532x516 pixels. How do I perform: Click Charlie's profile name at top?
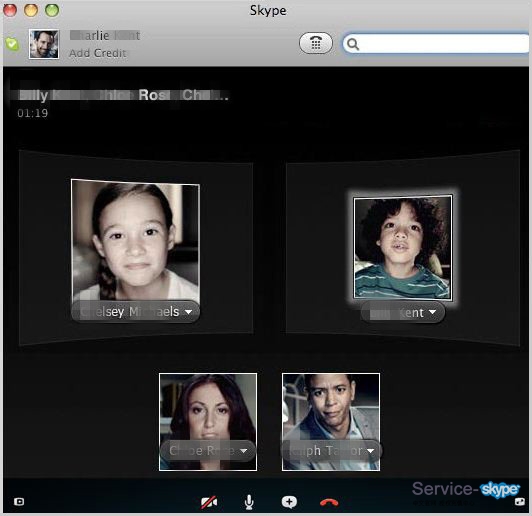pos(105,35)
